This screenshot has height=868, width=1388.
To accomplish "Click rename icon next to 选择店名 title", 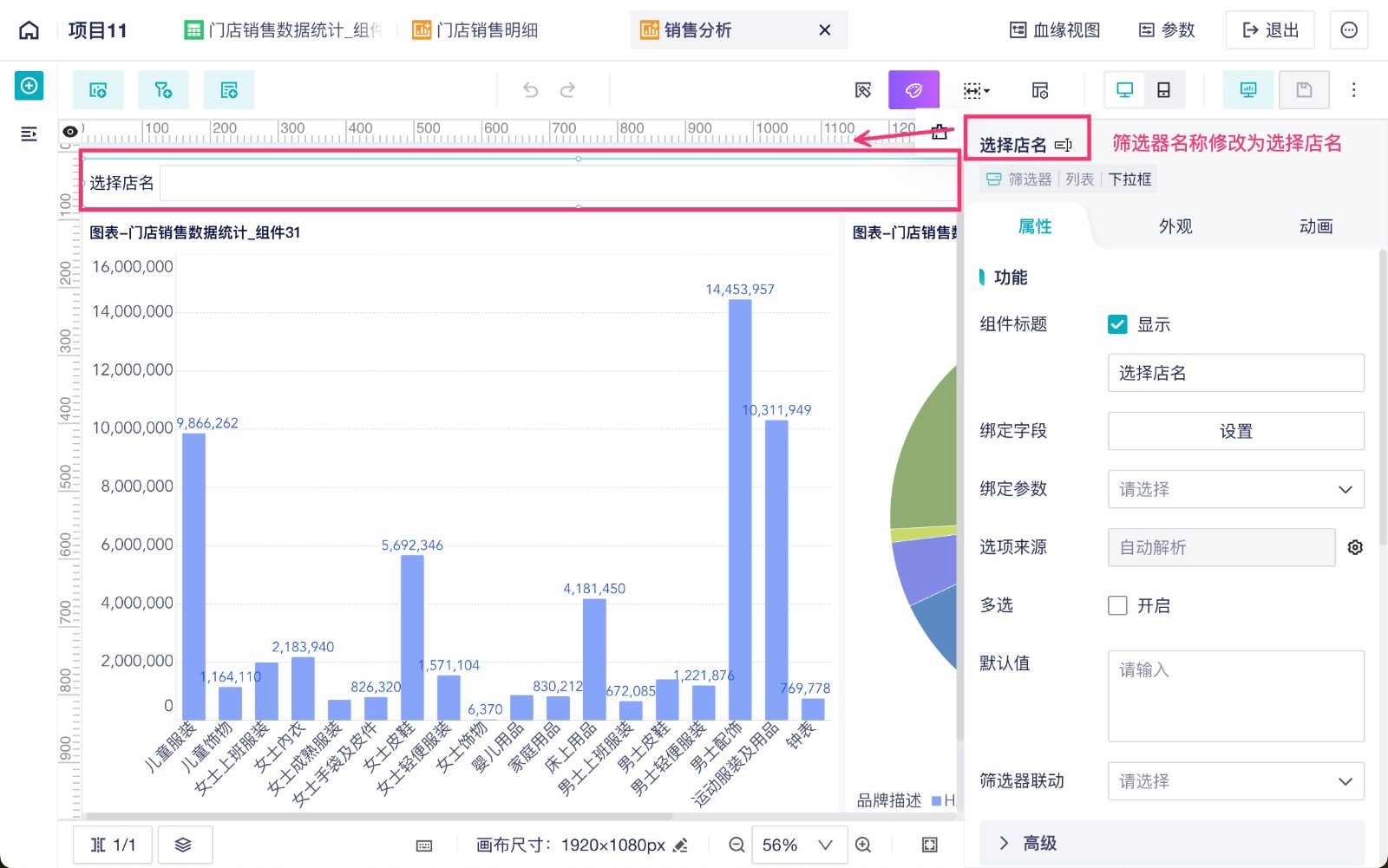I will (x=1064, y=145).
